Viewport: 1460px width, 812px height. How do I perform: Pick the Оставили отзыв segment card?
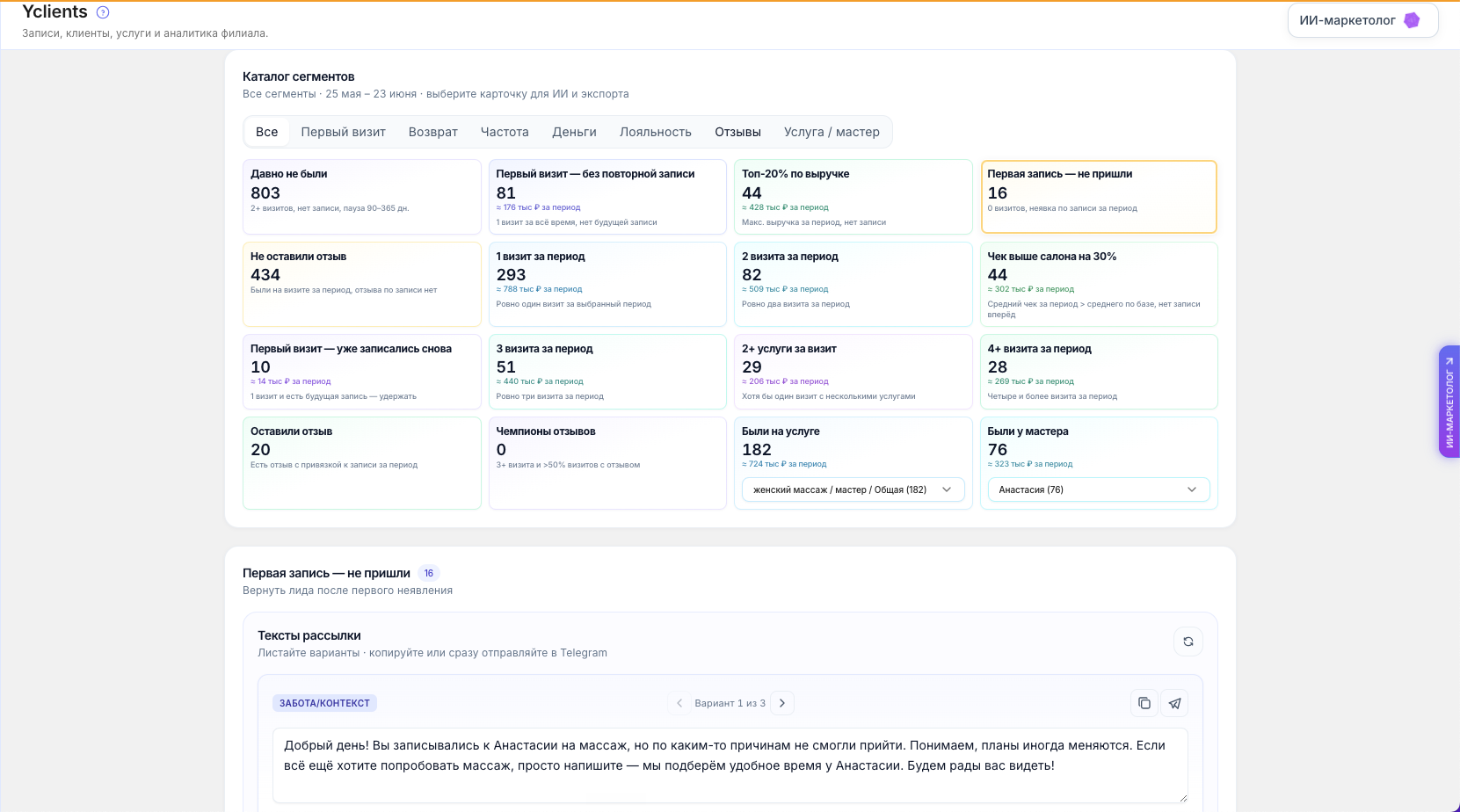tap(362, 463)
